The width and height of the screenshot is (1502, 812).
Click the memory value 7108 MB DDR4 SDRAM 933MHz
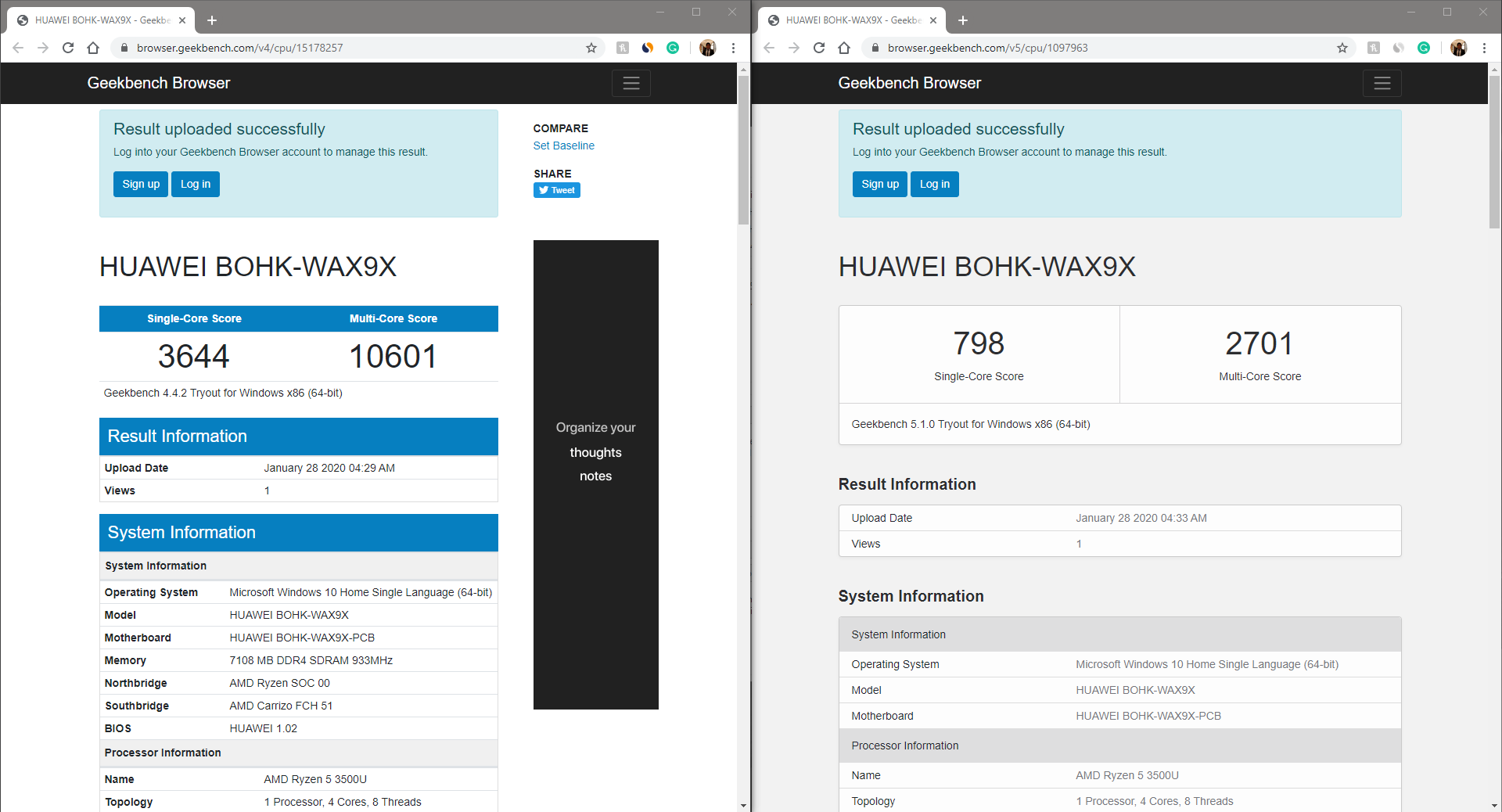point(311,660)
